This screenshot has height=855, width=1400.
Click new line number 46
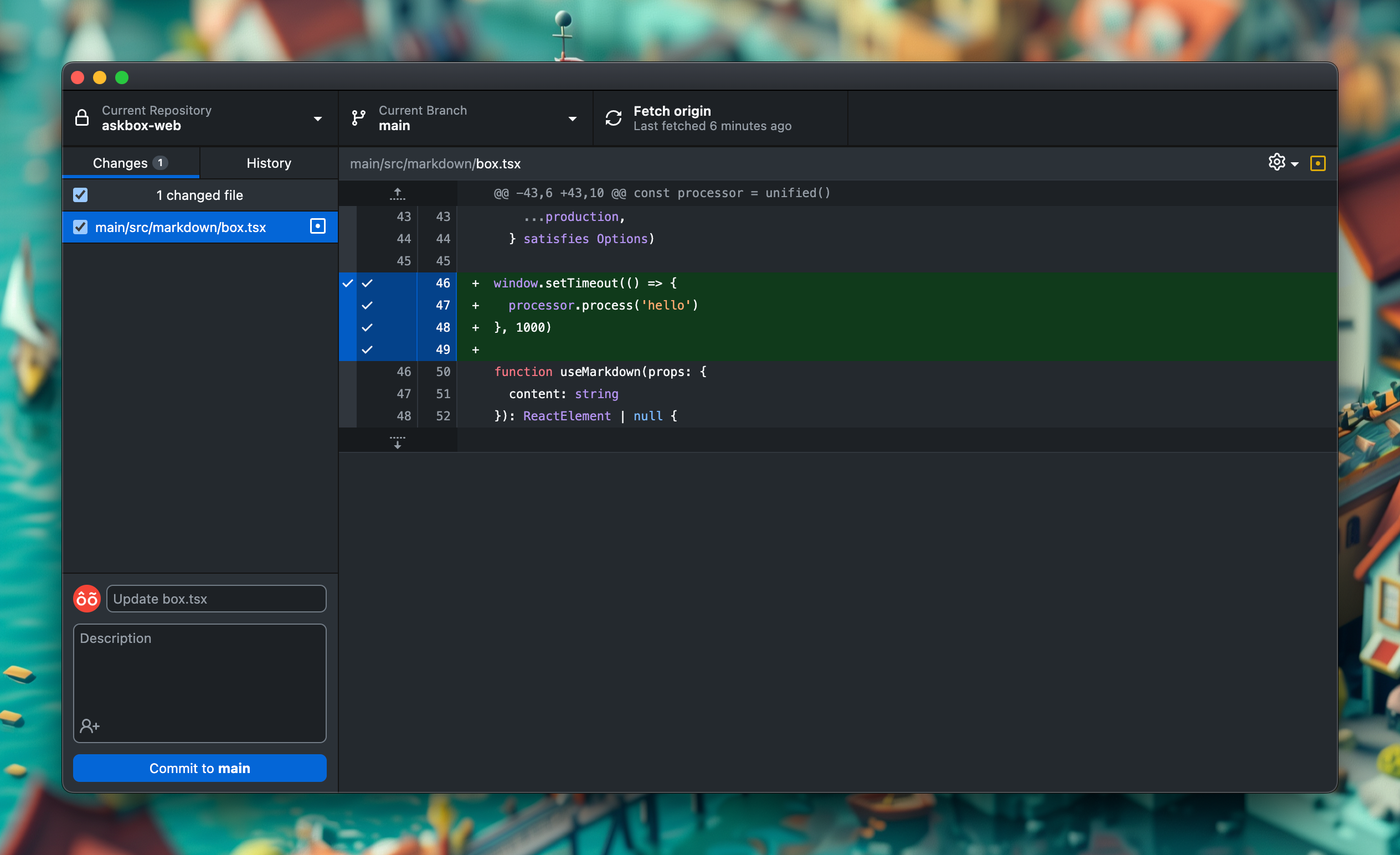[x=442, y=283]
